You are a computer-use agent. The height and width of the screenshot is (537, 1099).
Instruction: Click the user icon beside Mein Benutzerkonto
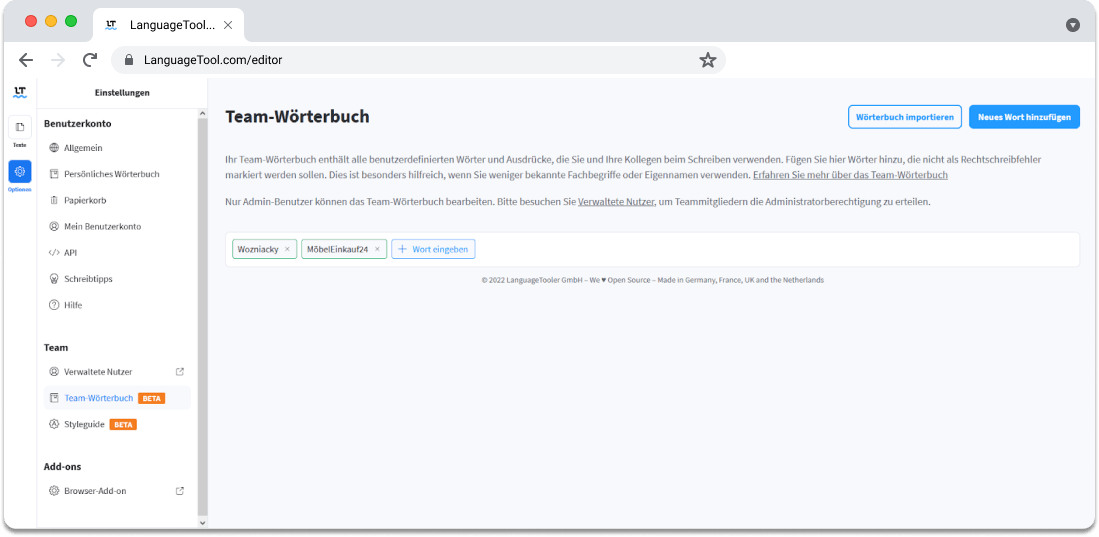point(54,226)
